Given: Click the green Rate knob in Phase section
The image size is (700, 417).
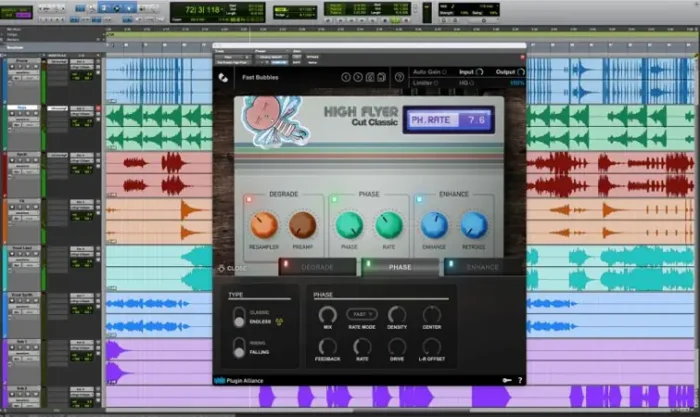Looking at the screenshot, I should tap(388, 225).
